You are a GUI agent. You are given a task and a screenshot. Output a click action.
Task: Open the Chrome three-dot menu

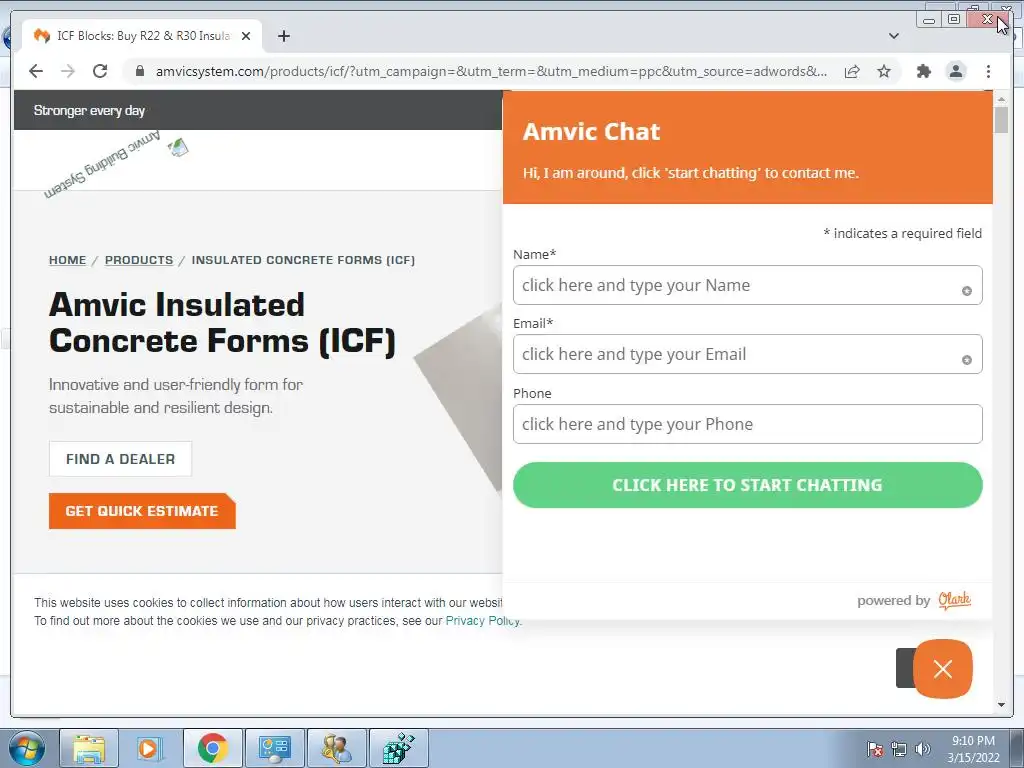989,71
